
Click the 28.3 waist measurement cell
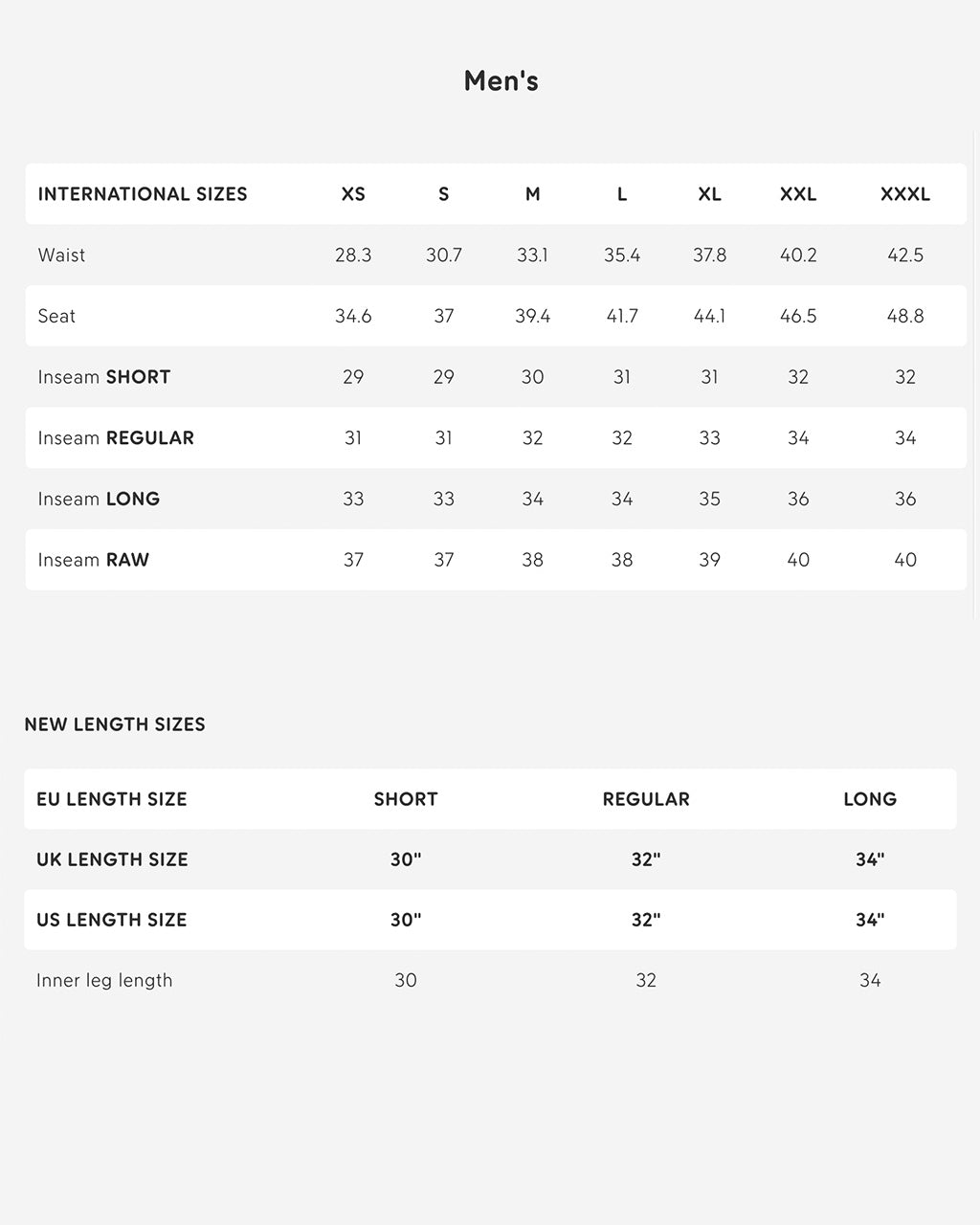click(353, 256)
